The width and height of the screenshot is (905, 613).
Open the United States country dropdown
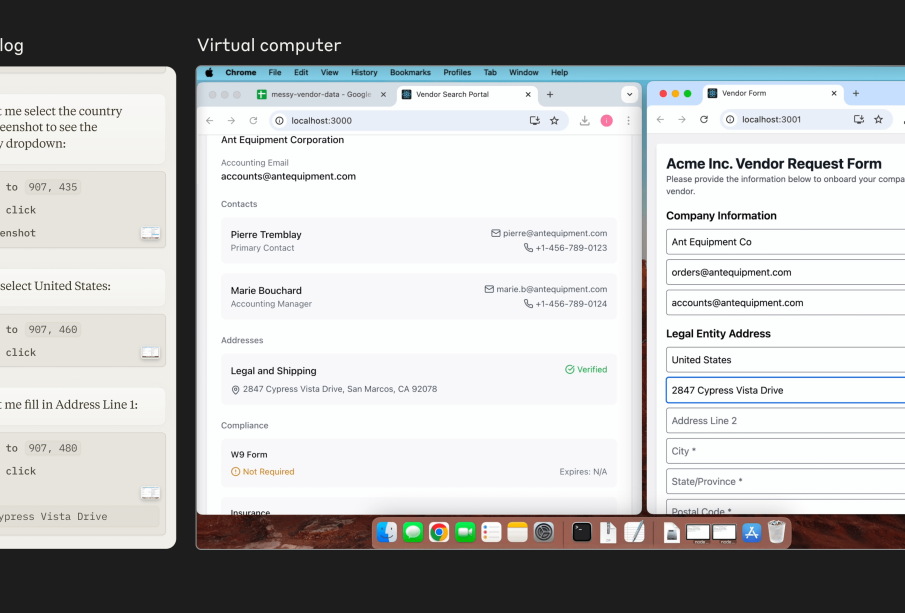click(x=785, y=360)
